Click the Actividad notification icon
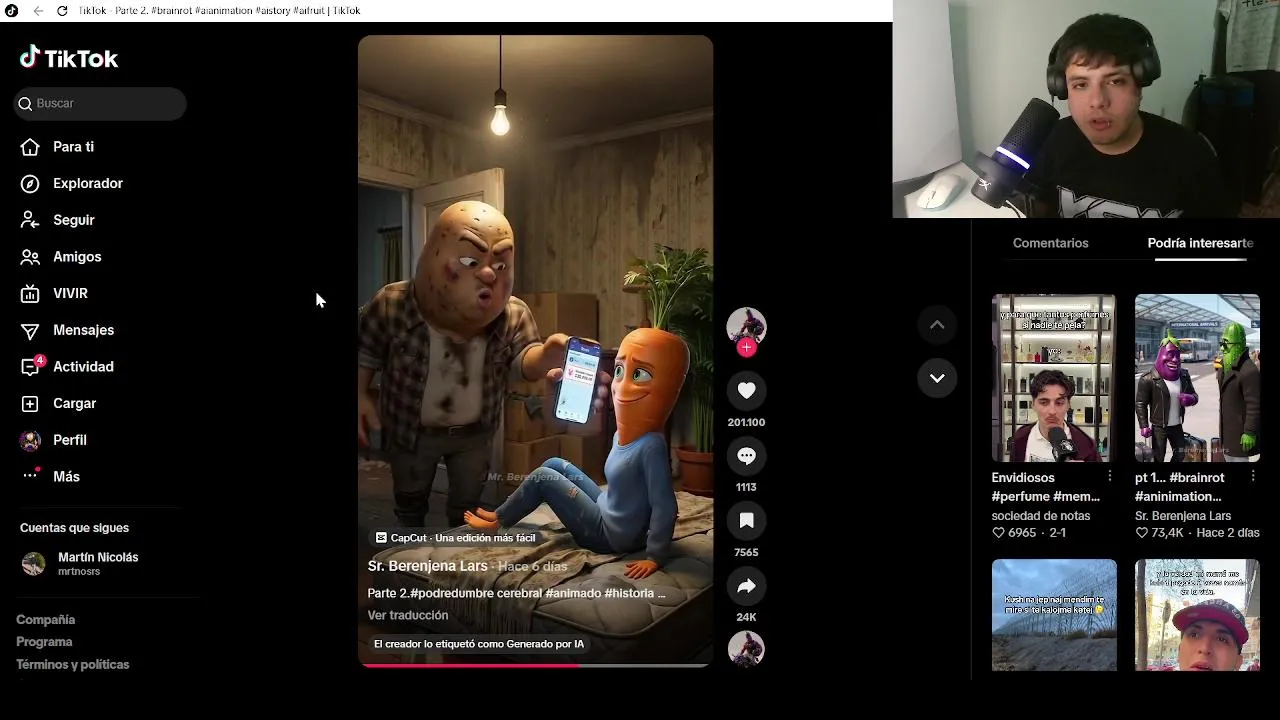Screen dimensions: 1280x720 click(x=31, y=366)
